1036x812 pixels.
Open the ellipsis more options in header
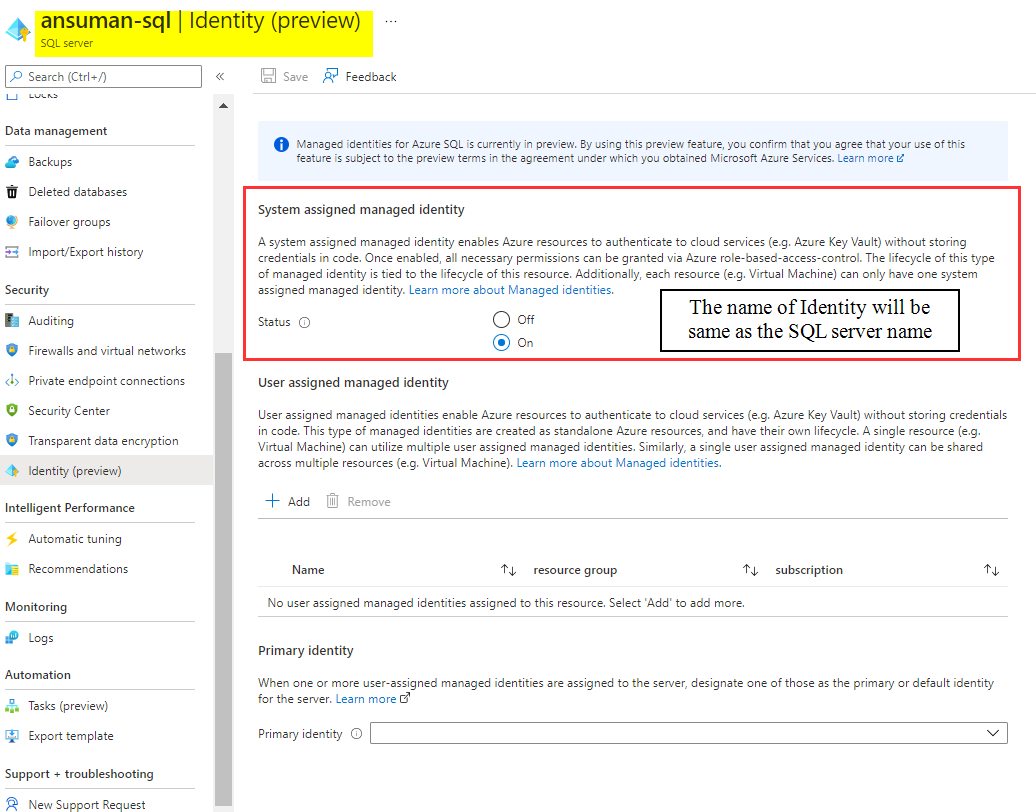[391, 21]
